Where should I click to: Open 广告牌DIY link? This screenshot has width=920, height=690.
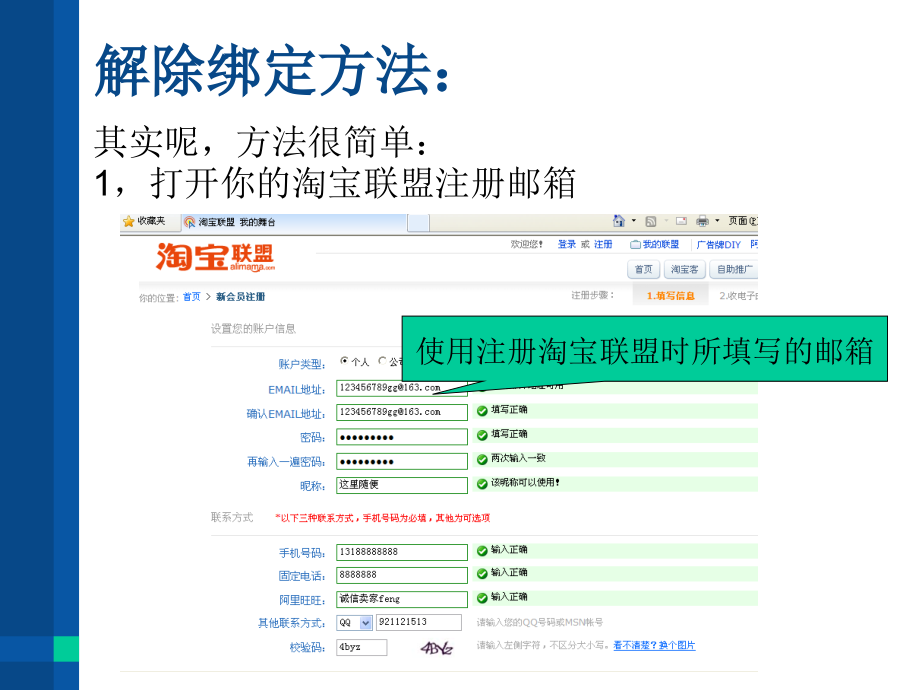tap(718, 245)
